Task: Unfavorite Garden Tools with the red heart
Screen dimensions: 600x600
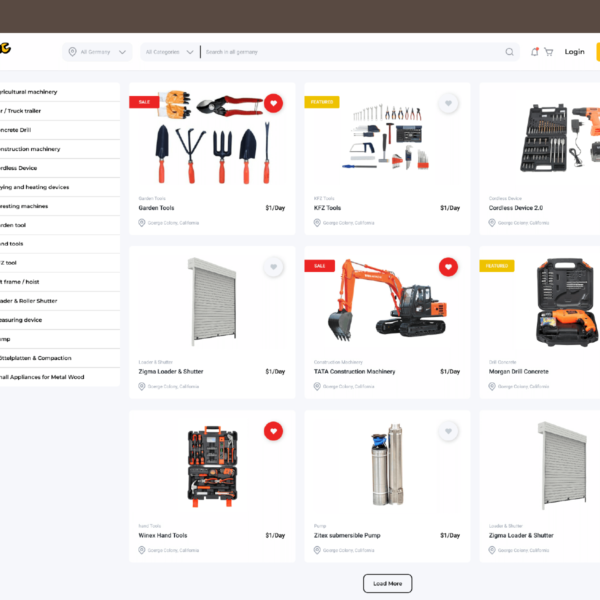Action: pyautogui.click(x=273, y=103)
